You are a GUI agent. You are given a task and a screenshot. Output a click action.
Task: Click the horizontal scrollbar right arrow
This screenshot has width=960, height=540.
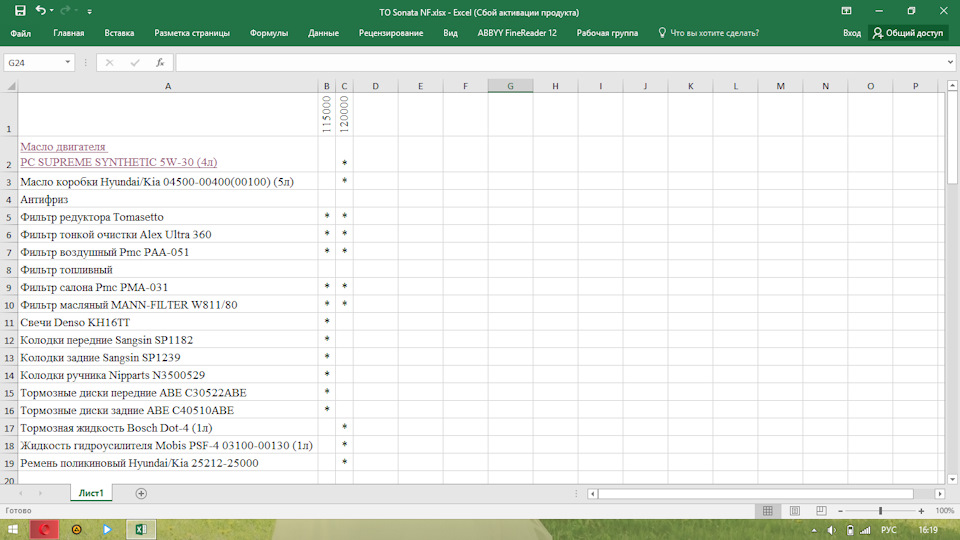pyautogui.click(x=940, y=493)
